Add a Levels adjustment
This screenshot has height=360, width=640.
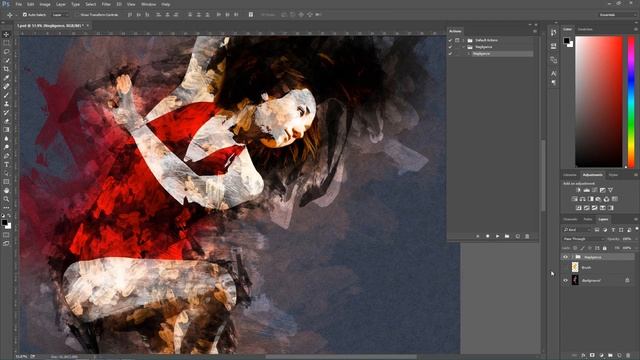587,190
